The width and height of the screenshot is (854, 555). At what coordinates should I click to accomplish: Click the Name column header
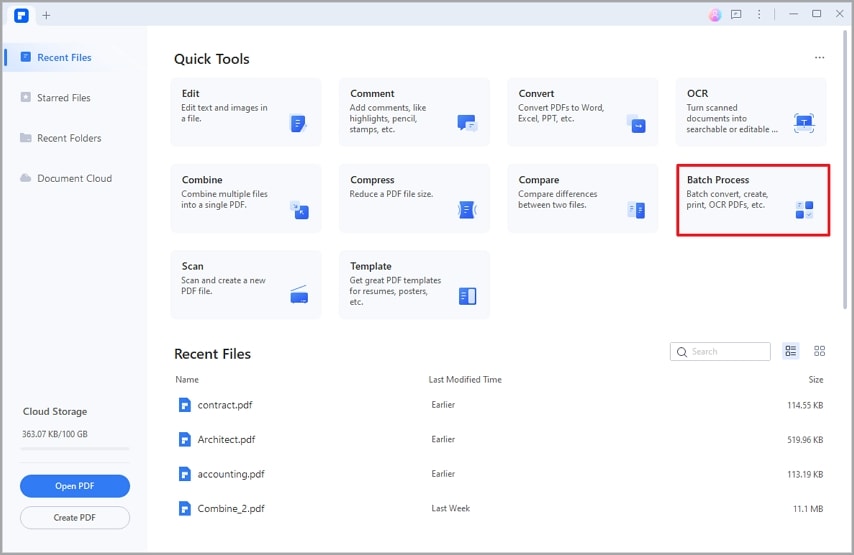pyautogui.click(x=187, y=380)
